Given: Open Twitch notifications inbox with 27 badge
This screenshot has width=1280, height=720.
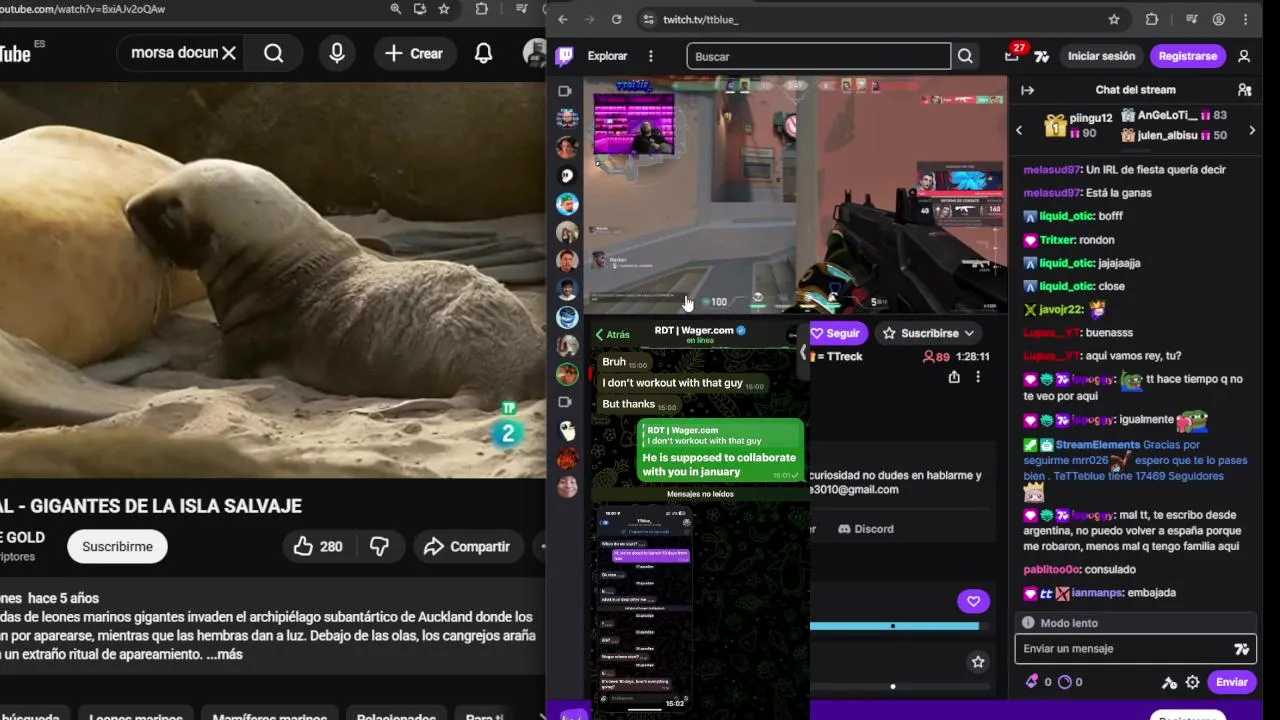Looking at the screenshot, I should pos(1012,56).
